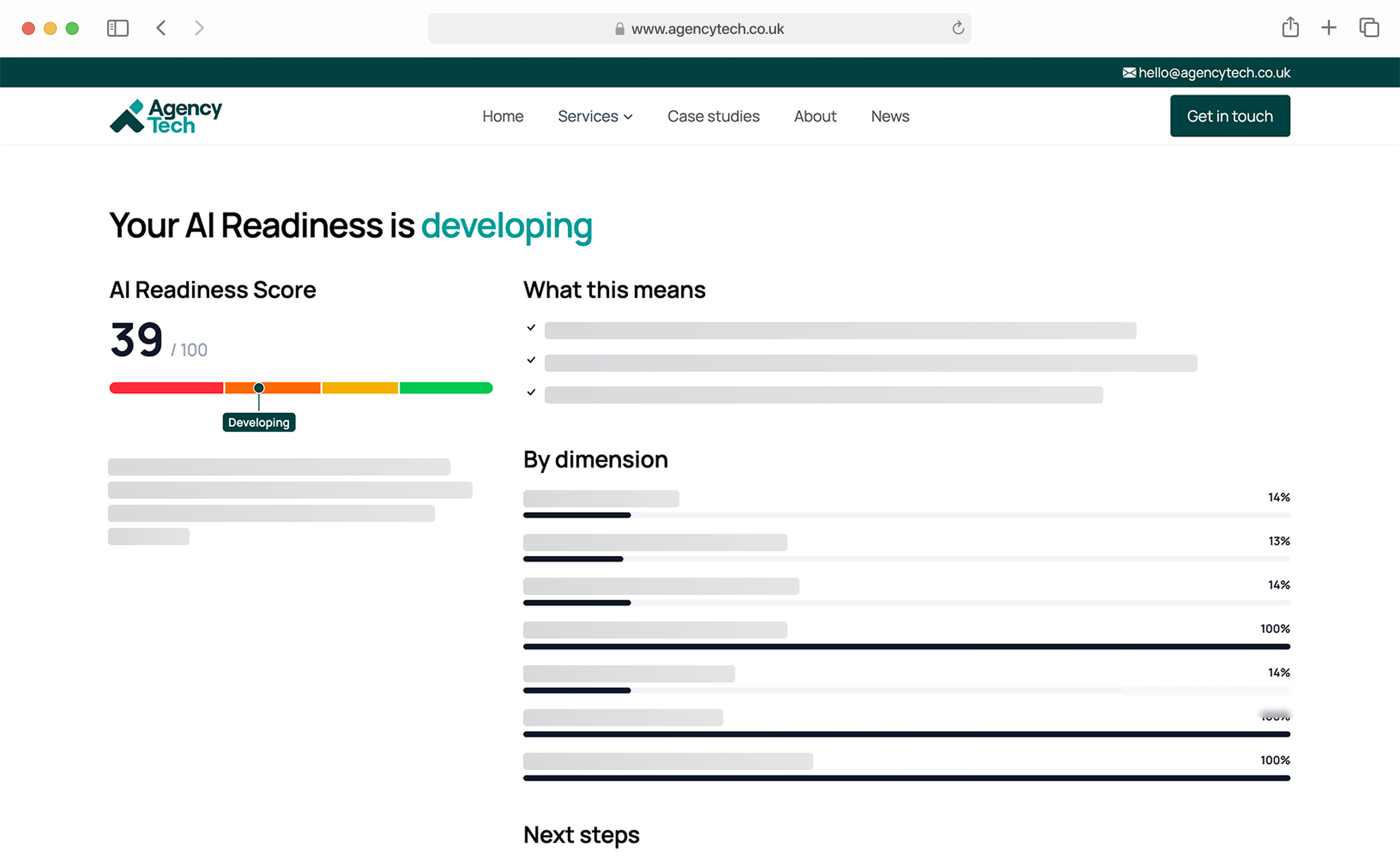Click the envelope icon beside the email address
Screen dimensions: 1400x860
[x=1129, y=73]
